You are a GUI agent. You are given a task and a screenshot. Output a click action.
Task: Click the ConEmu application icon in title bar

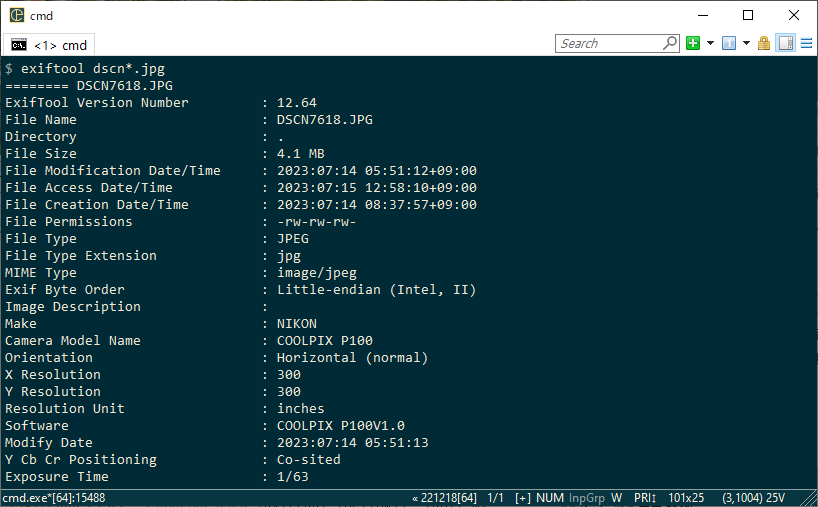pyautogui.click(x=17, y=15)
